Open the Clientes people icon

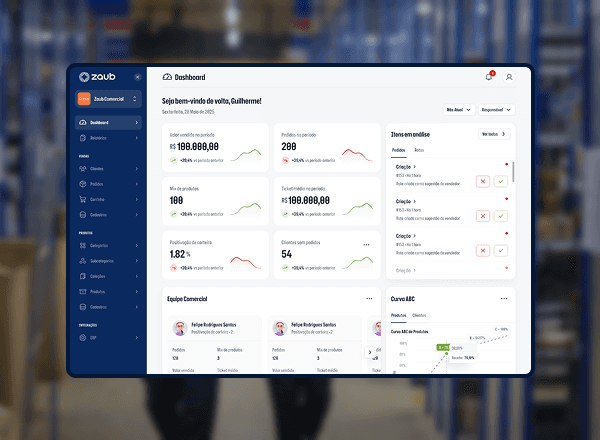pyautogui.click(x=83, y=168)
